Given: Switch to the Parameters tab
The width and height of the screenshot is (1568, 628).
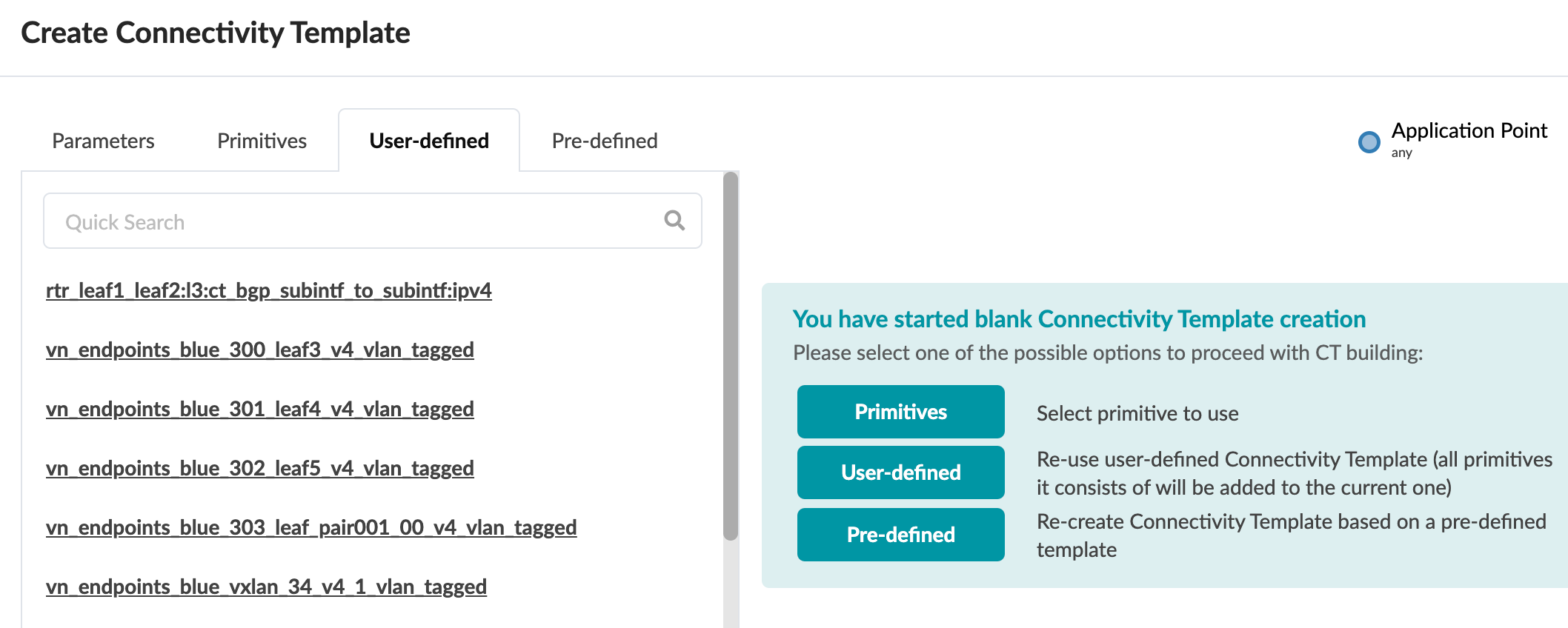Looking at the screenshot, I should tap(103, 141).
